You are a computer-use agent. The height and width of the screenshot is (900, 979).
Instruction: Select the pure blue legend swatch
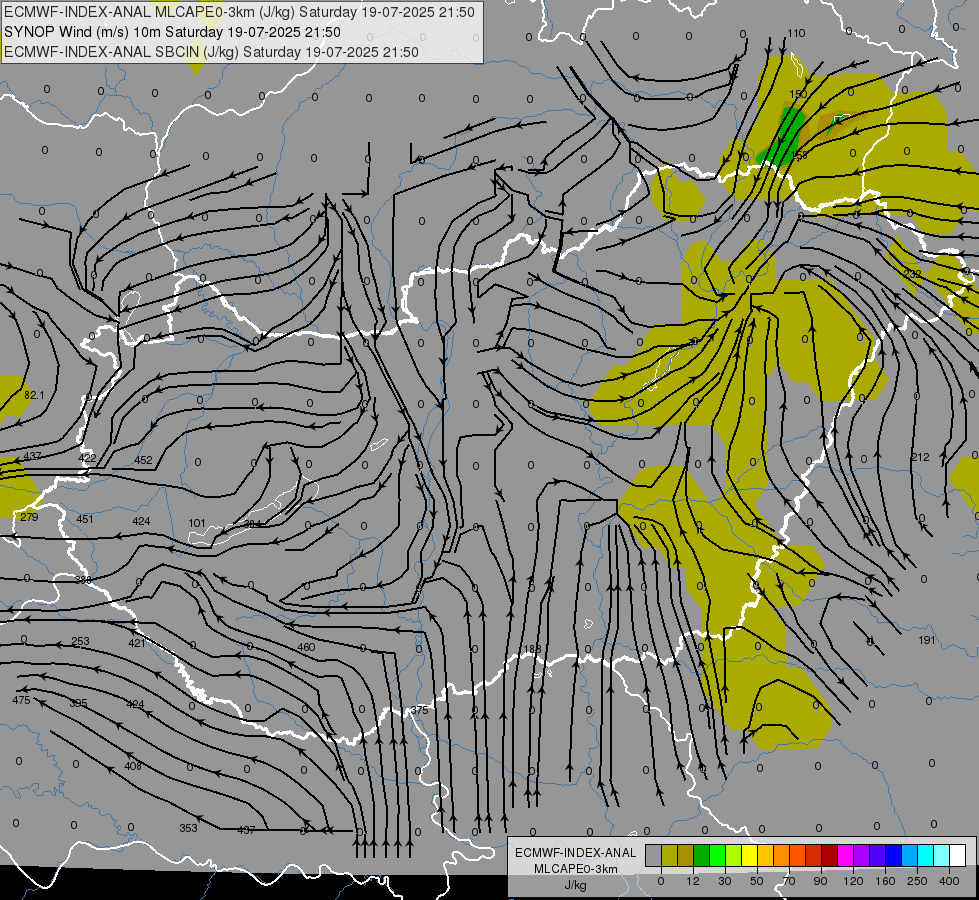click(894, 855)
